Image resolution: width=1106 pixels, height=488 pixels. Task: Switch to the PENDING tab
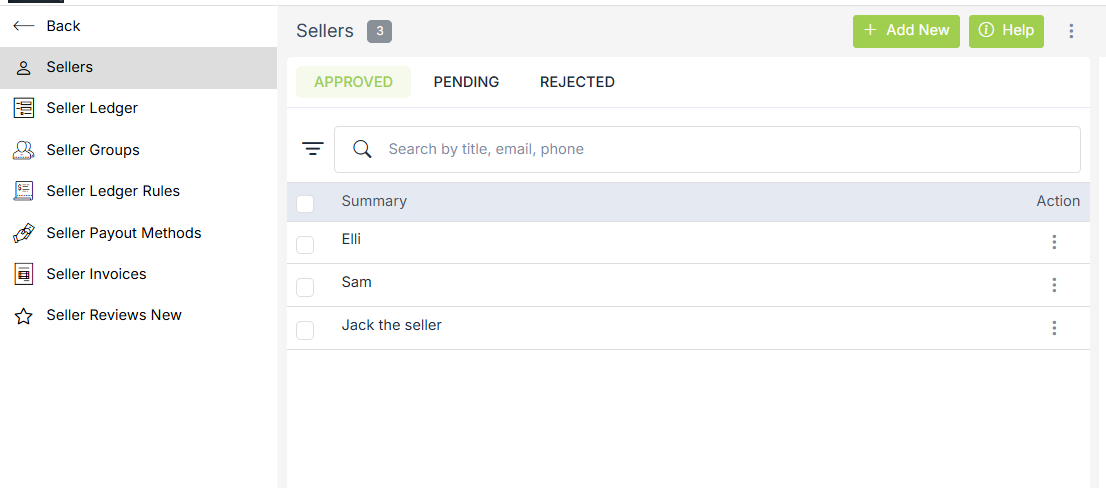click(466, 82)
